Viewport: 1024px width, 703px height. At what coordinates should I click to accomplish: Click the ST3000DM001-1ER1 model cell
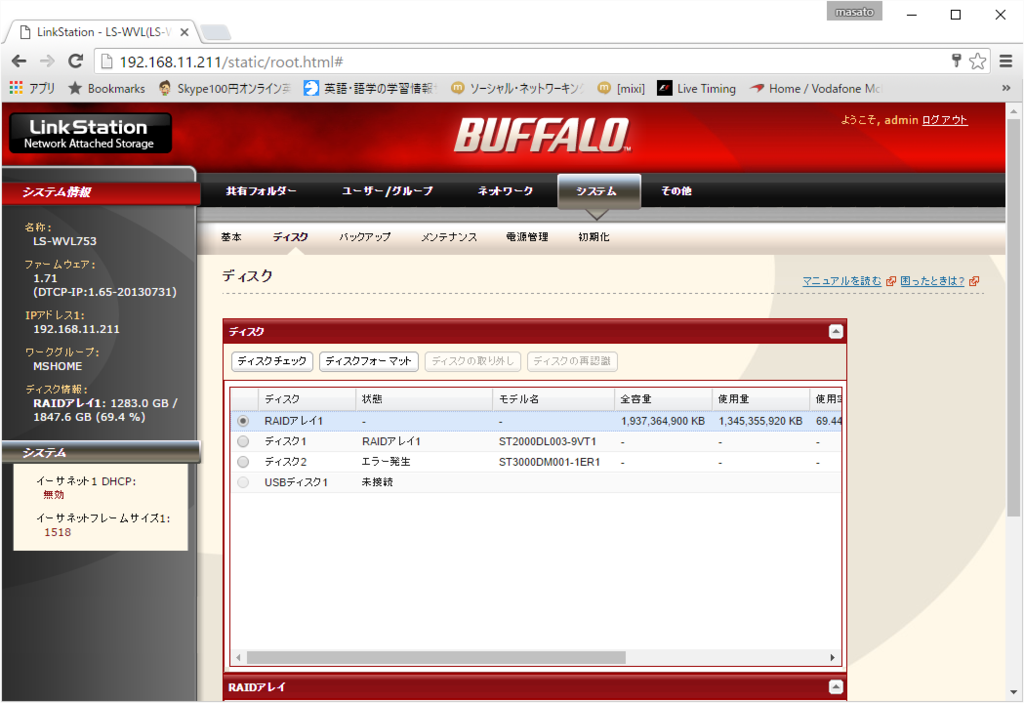tap(549, 462)
